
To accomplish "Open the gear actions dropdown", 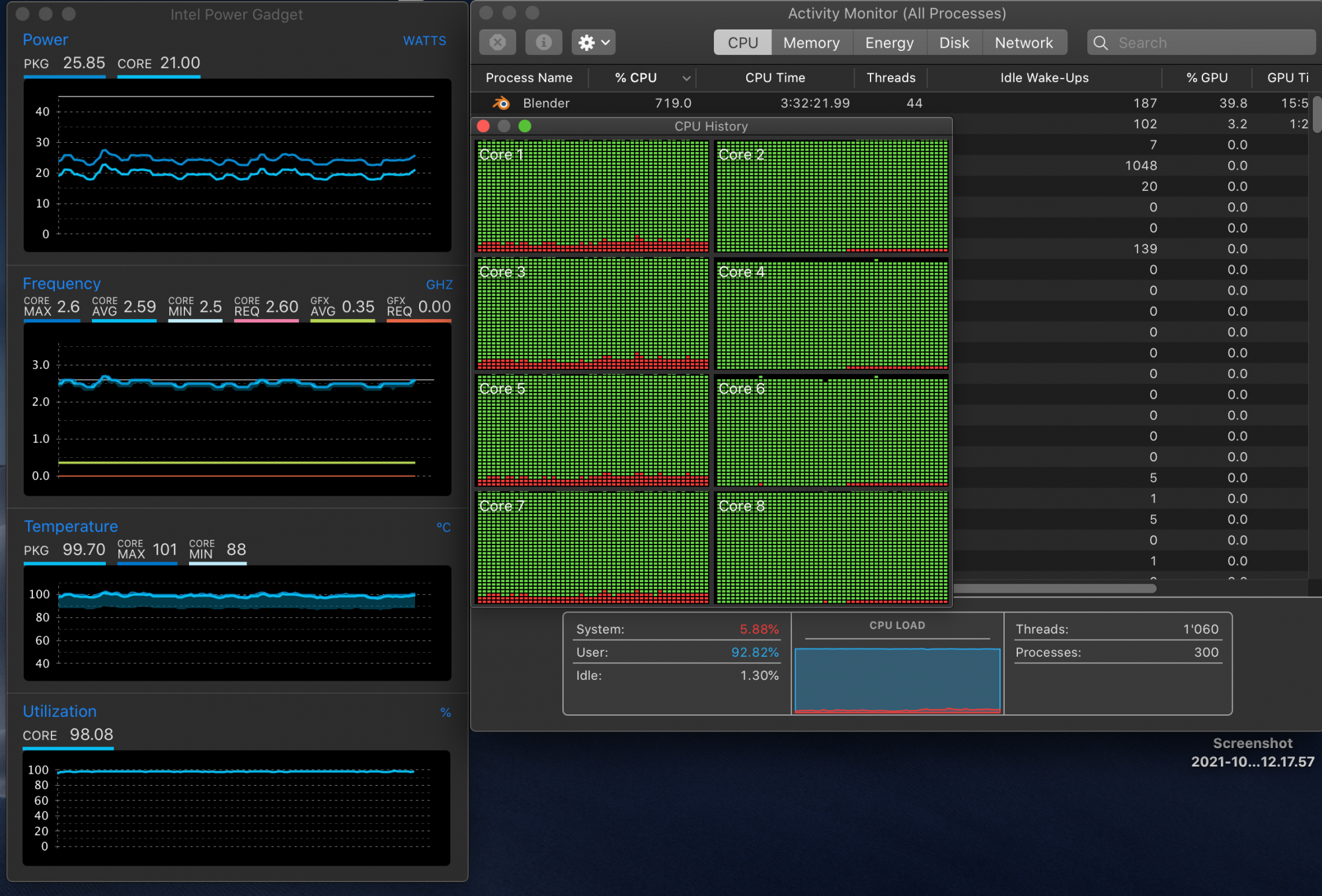I will coord(594,43).
